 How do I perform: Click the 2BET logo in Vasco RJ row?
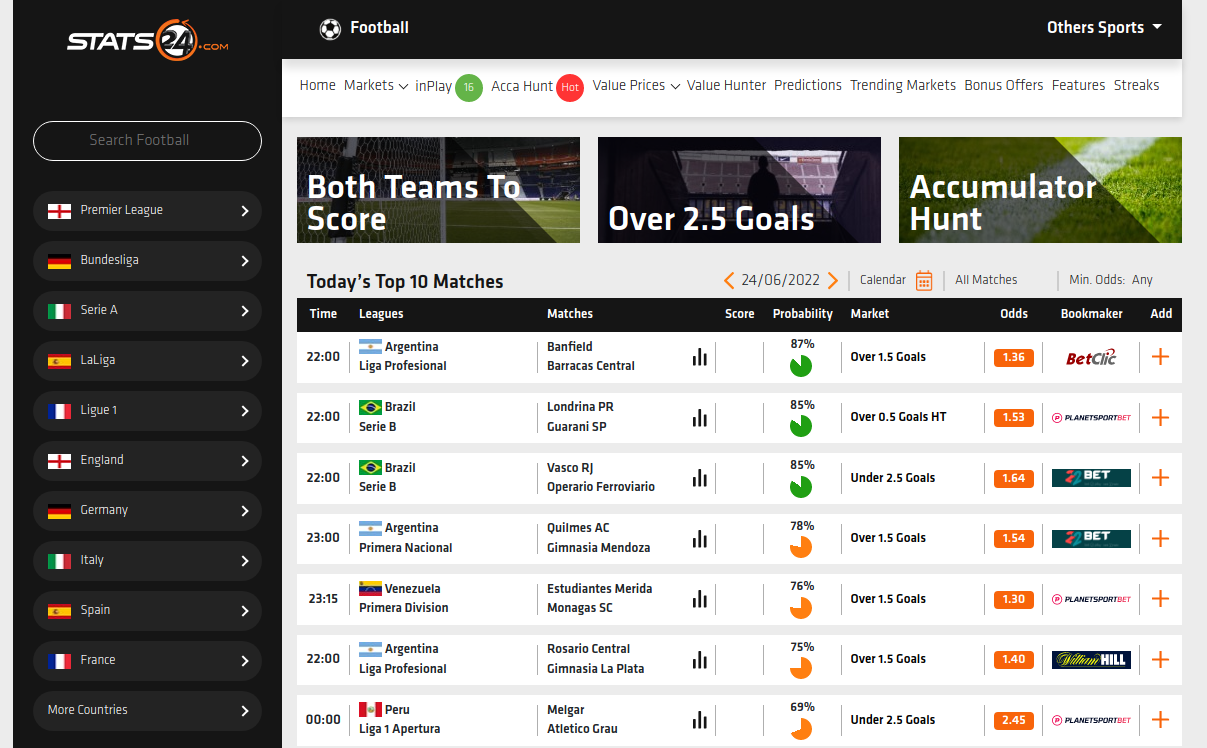pyautogui.click(x=1091, y=478)
